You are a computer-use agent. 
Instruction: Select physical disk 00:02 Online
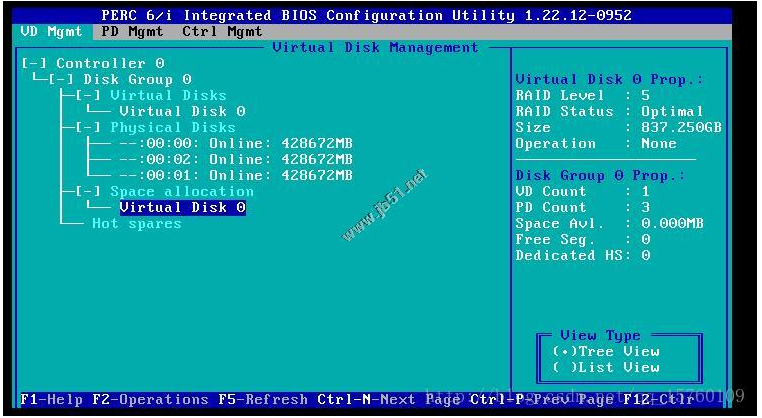click(236, 160)
